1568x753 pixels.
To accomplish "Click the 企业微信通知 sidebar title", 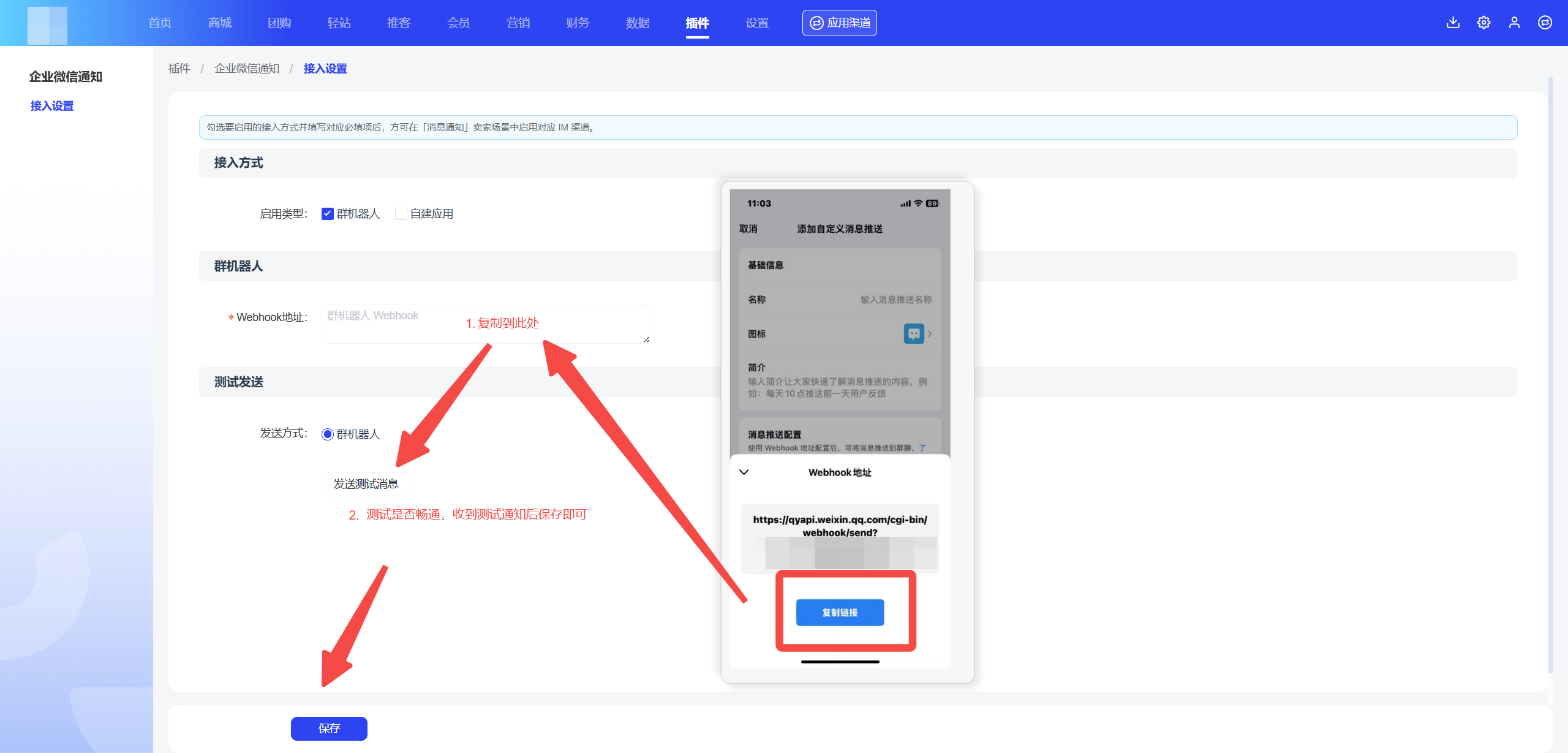I will click(66, 77).
